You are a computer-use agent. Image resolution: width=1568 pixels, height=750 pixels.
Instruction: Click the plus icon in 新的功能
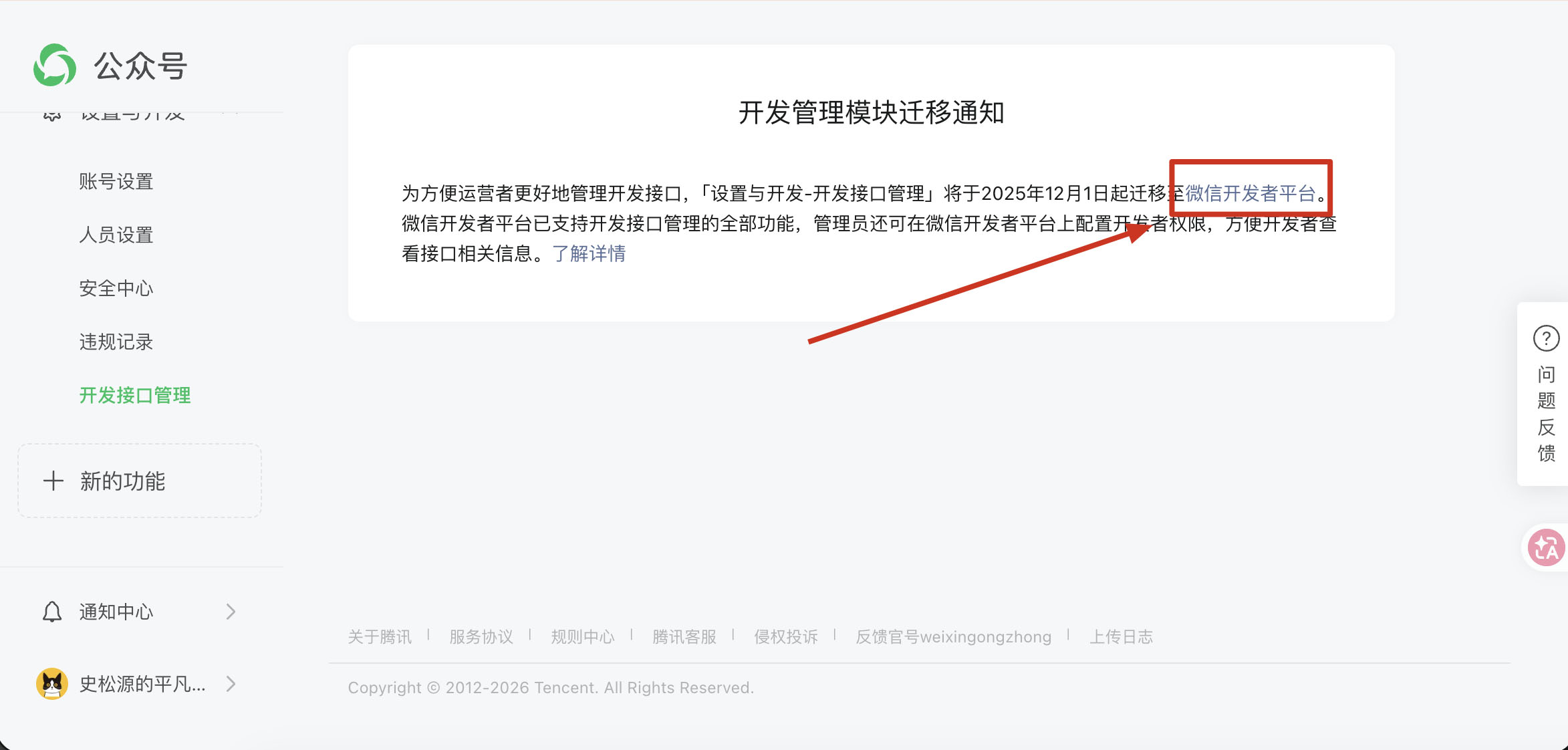(53, 481)
